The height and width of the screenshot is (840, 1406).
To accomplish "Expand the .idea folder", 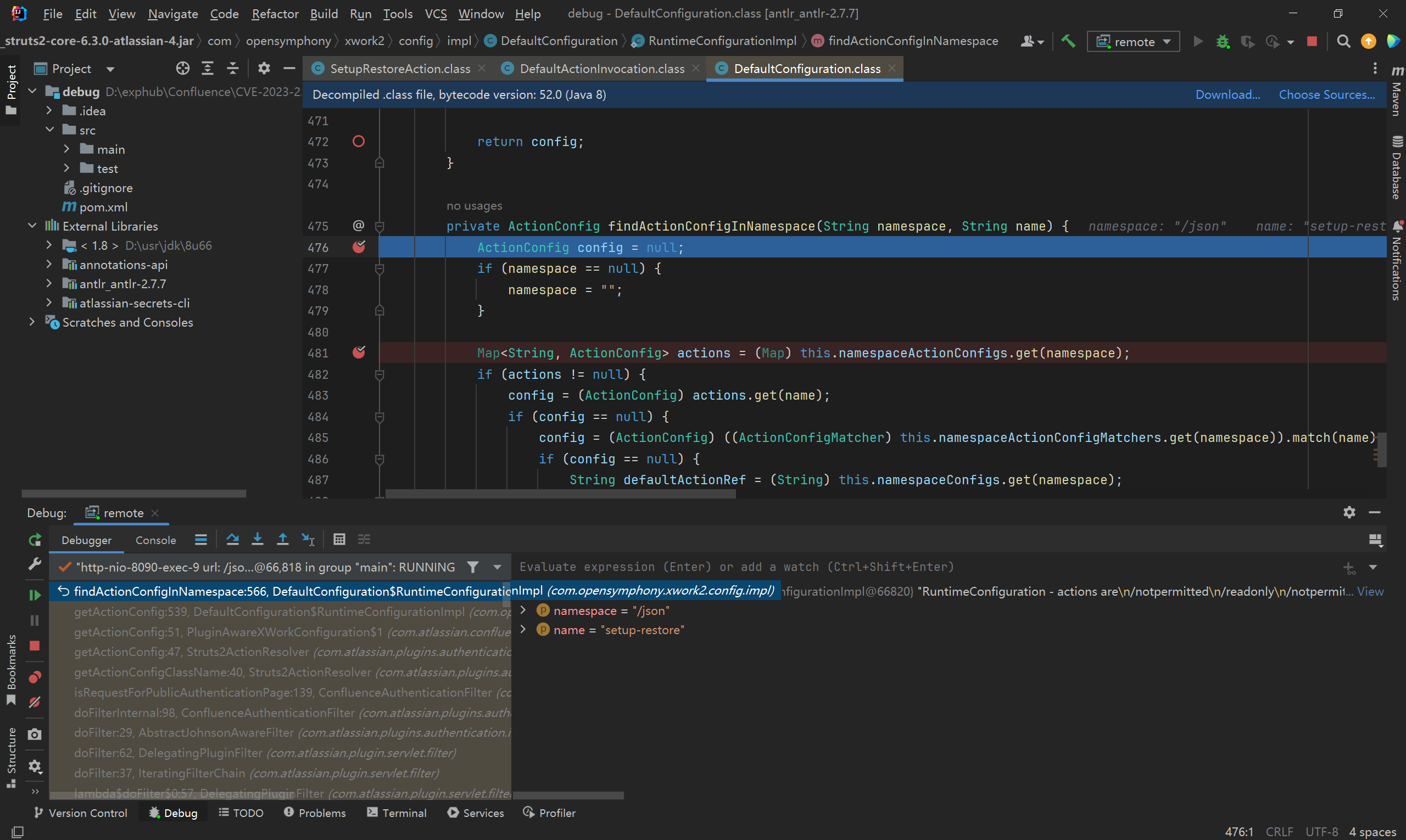I will [49, 110].
